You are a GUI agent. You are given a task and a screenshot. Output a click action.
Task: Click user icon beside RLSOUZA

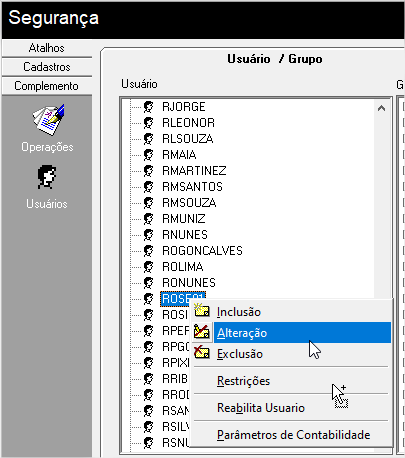(148, 139)
